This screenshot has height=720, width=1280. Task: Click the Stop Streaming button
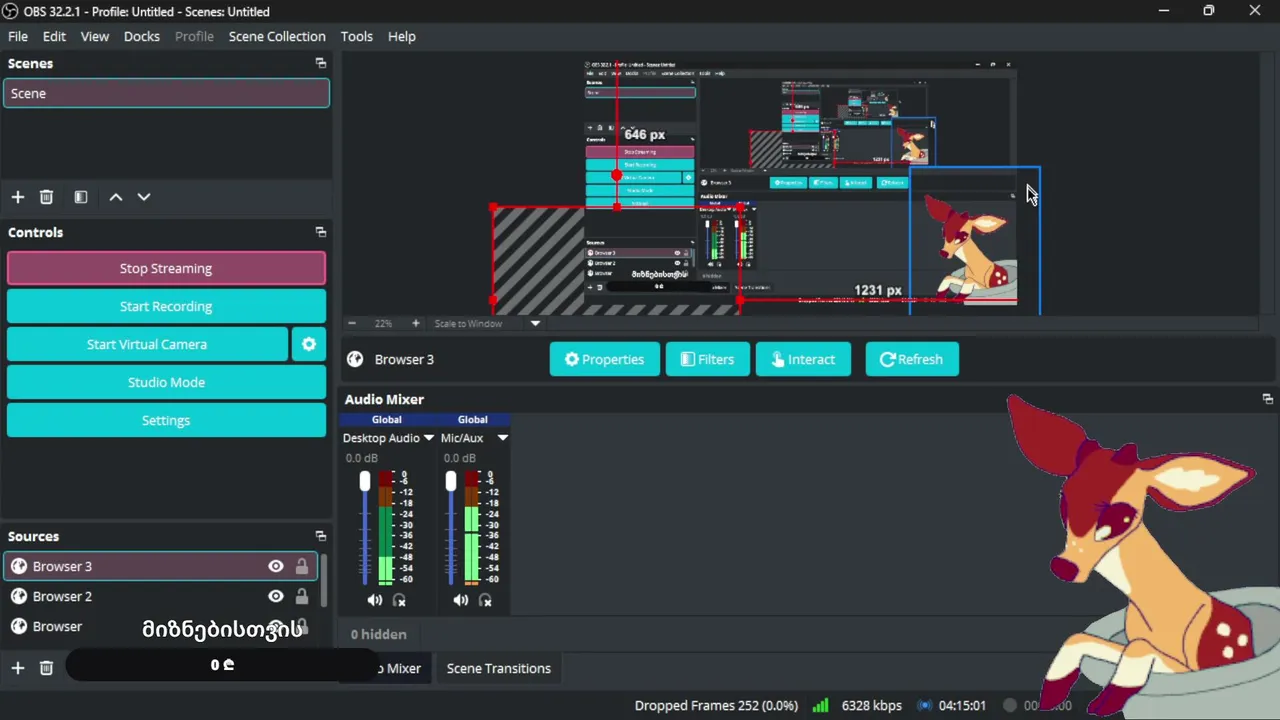[x=166, y=268]
